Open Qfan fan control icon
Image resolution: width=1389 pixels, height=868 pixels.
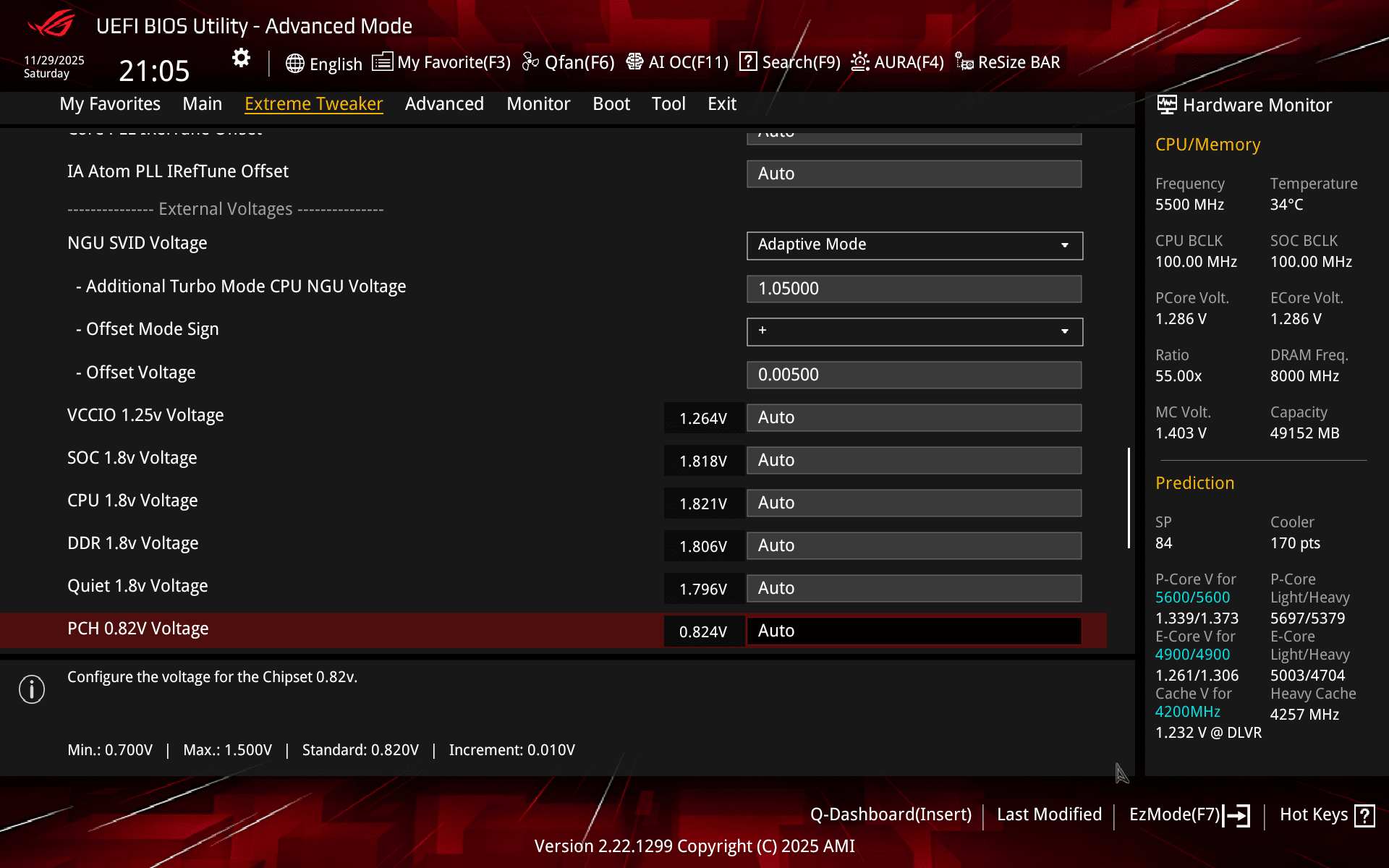click(530, 62)
